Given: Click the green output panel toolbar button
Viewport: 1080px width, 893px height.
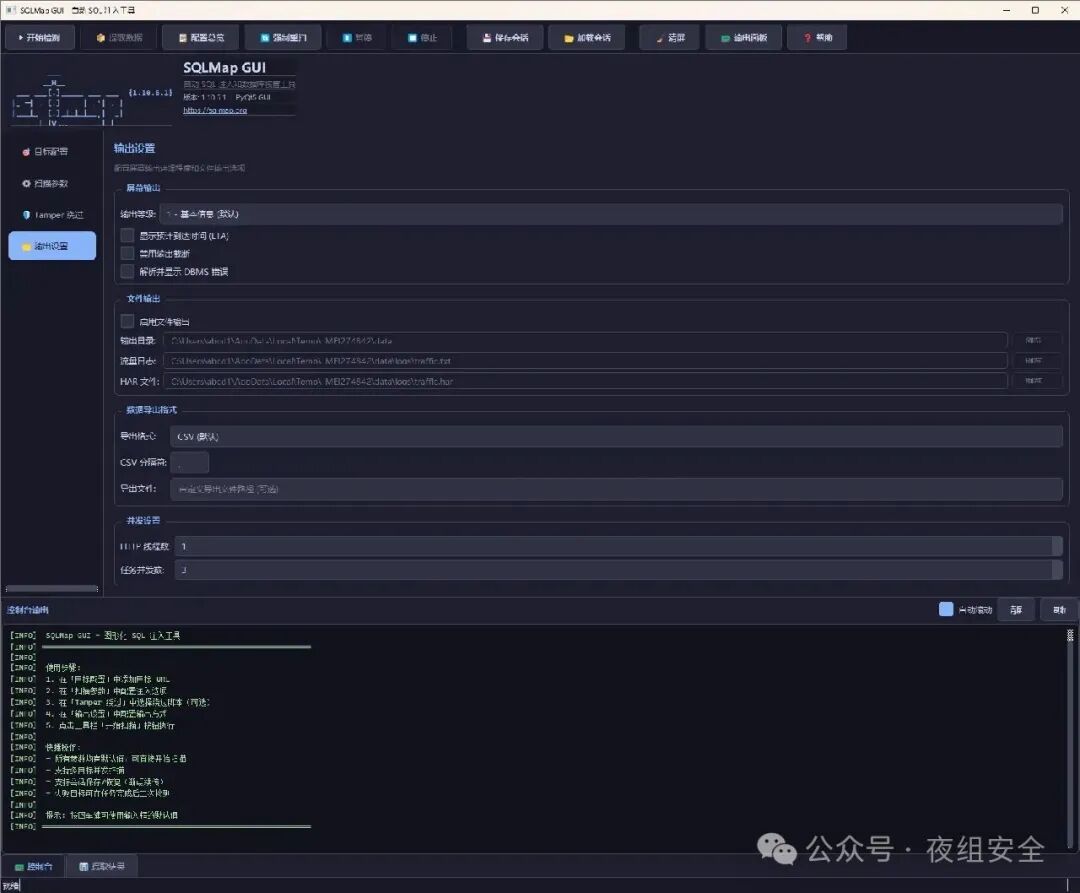Looking at the screenshot, I should click(744, 37).
